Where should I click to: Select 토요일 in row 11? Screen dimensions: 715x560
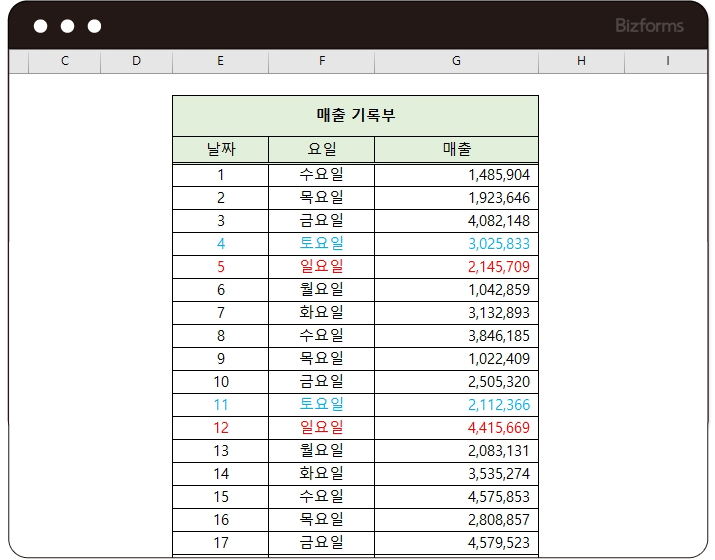tap(321, 405)
